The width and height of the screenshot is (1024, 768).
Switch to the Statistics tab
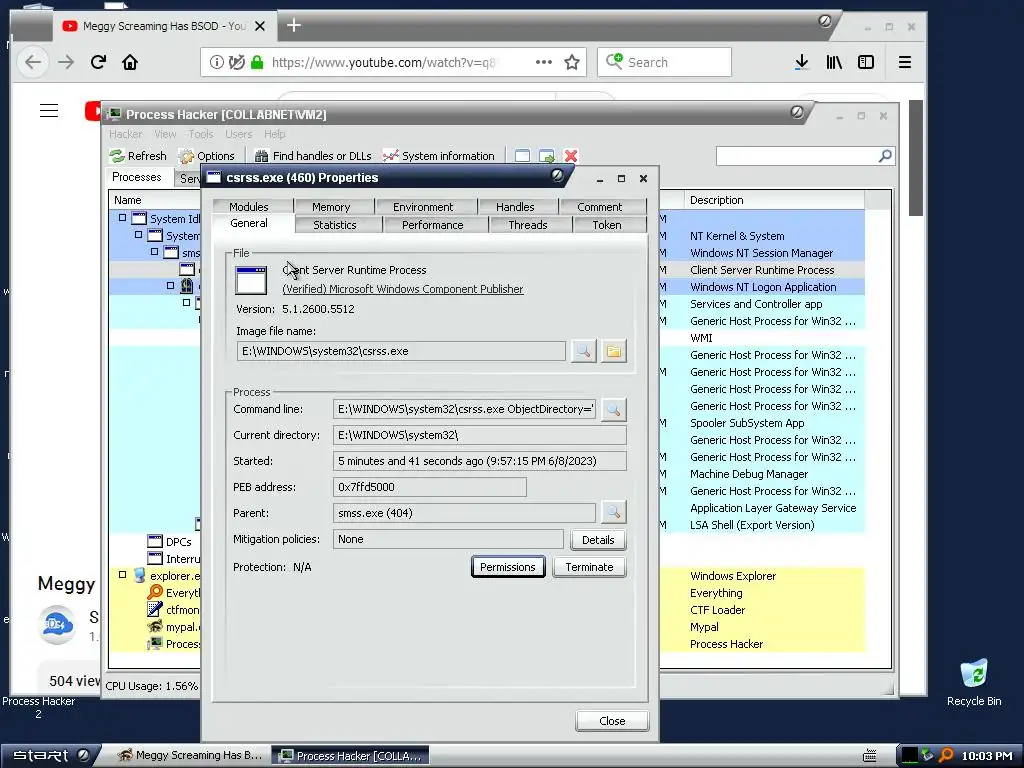pyautogui.click(x=335, y=225)
